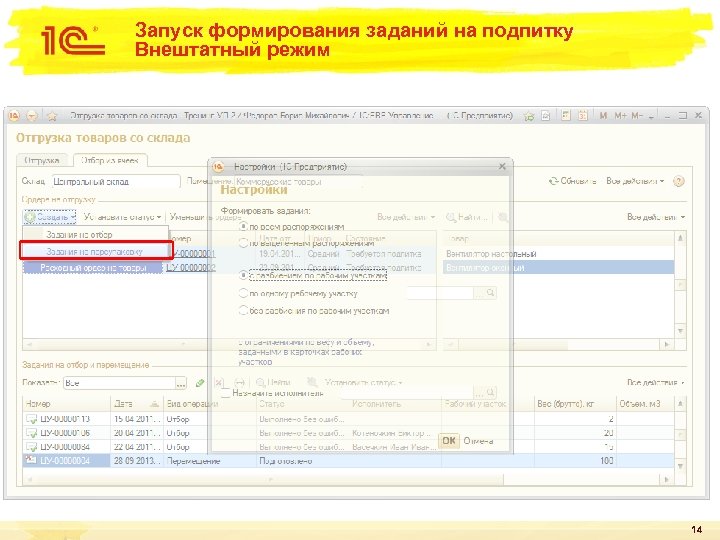The image size is (720, 540).
Task: Click the M+ memory add button
Action: 620,116
